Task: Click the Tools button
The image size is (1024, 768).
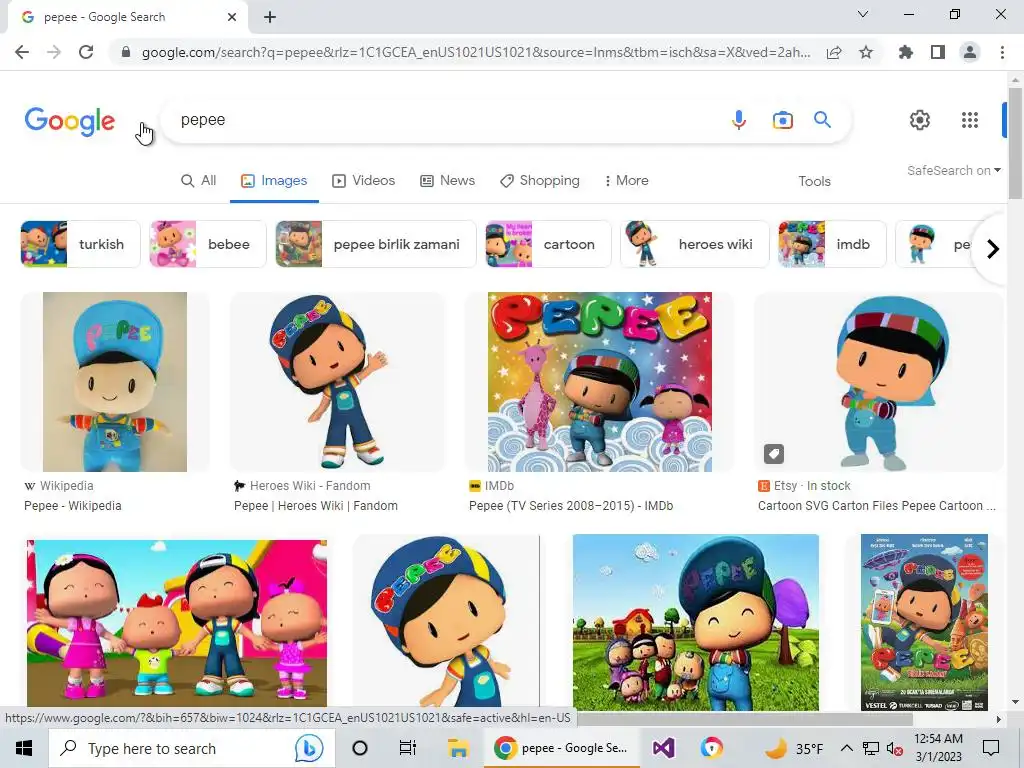Action: [814, 182]
